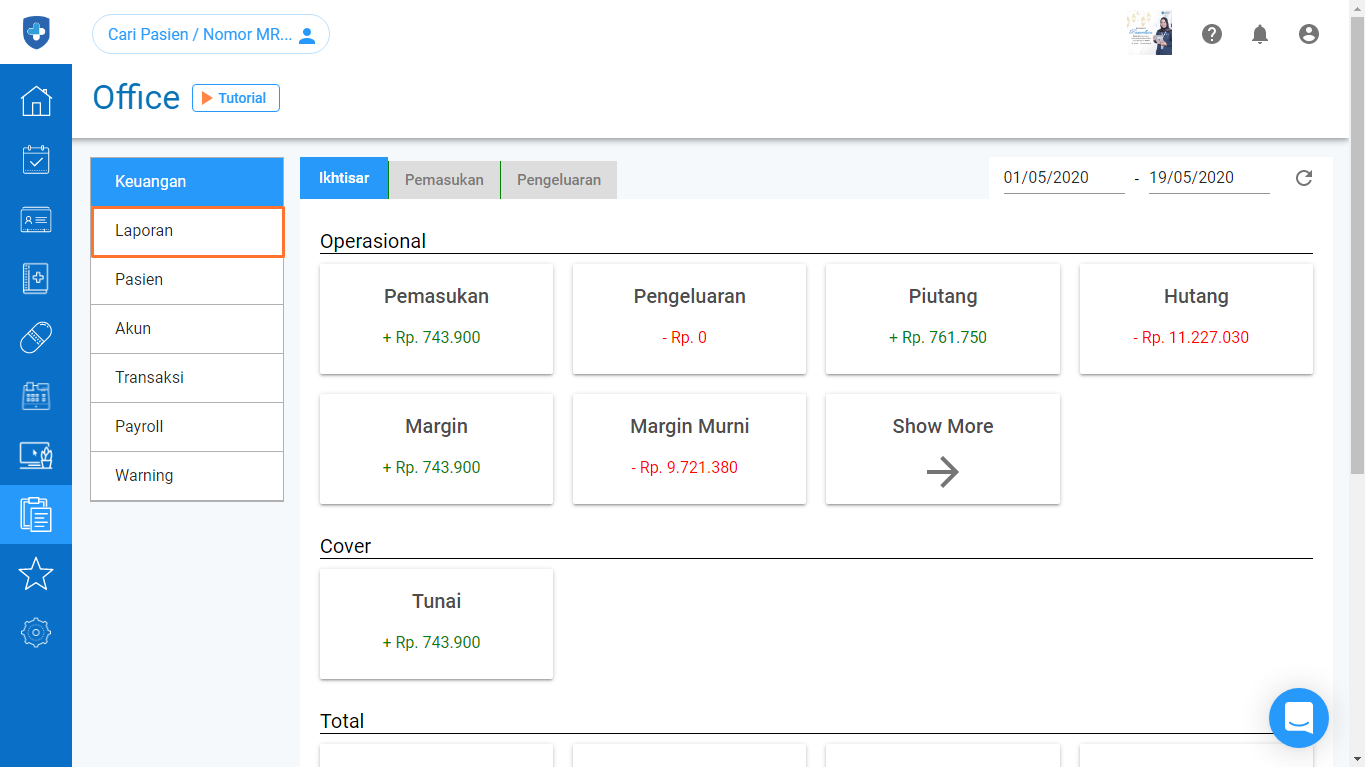Click the refresh date range icon

[1304, 178]
